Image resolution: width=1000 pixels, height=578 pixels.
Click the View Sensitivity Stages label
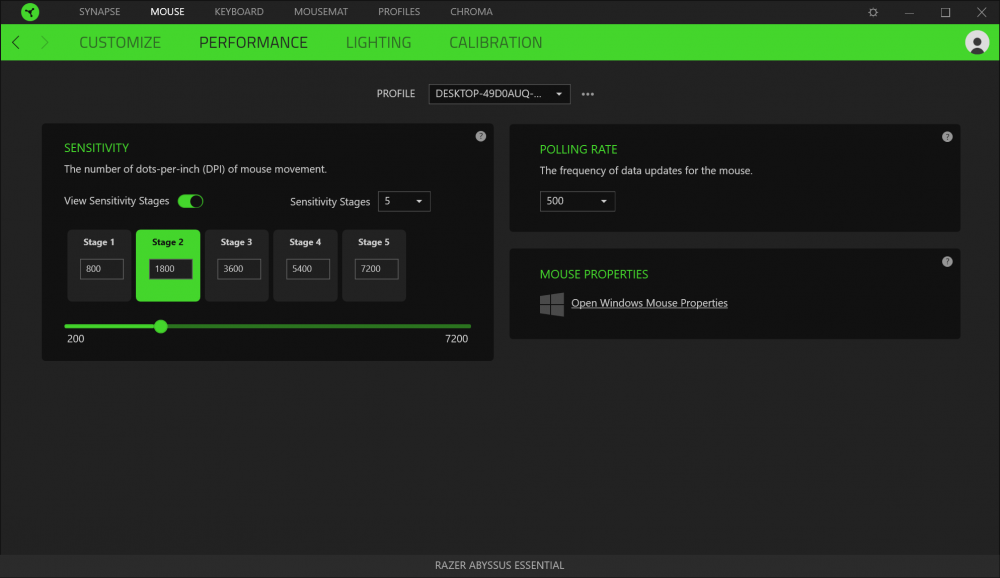[x=117, y=201]
